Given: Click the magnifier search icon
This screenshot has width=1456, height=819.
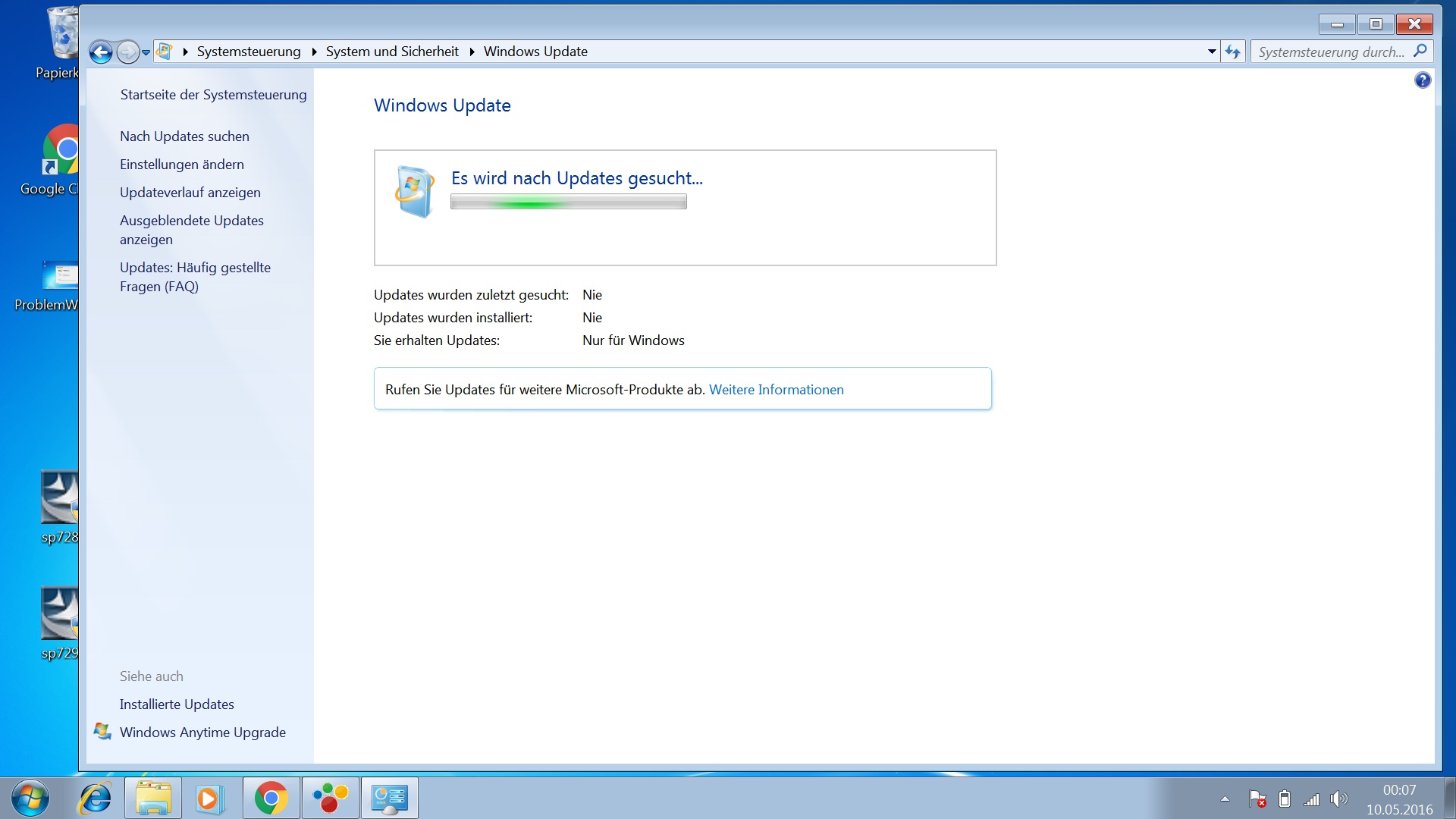Looking at the screenshot, I should (x=1420, y=51).
